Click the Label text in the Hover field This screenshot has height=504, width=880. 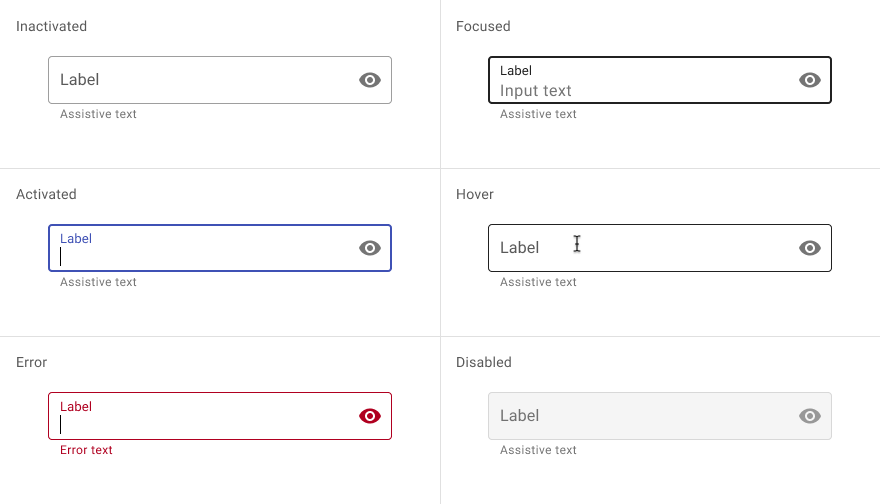point(520,248)
